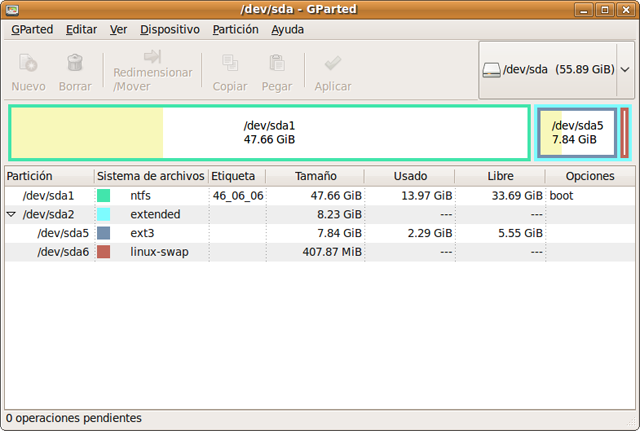
Task: Click the Aplicar checkmark icon
Action: pos(332,64)
